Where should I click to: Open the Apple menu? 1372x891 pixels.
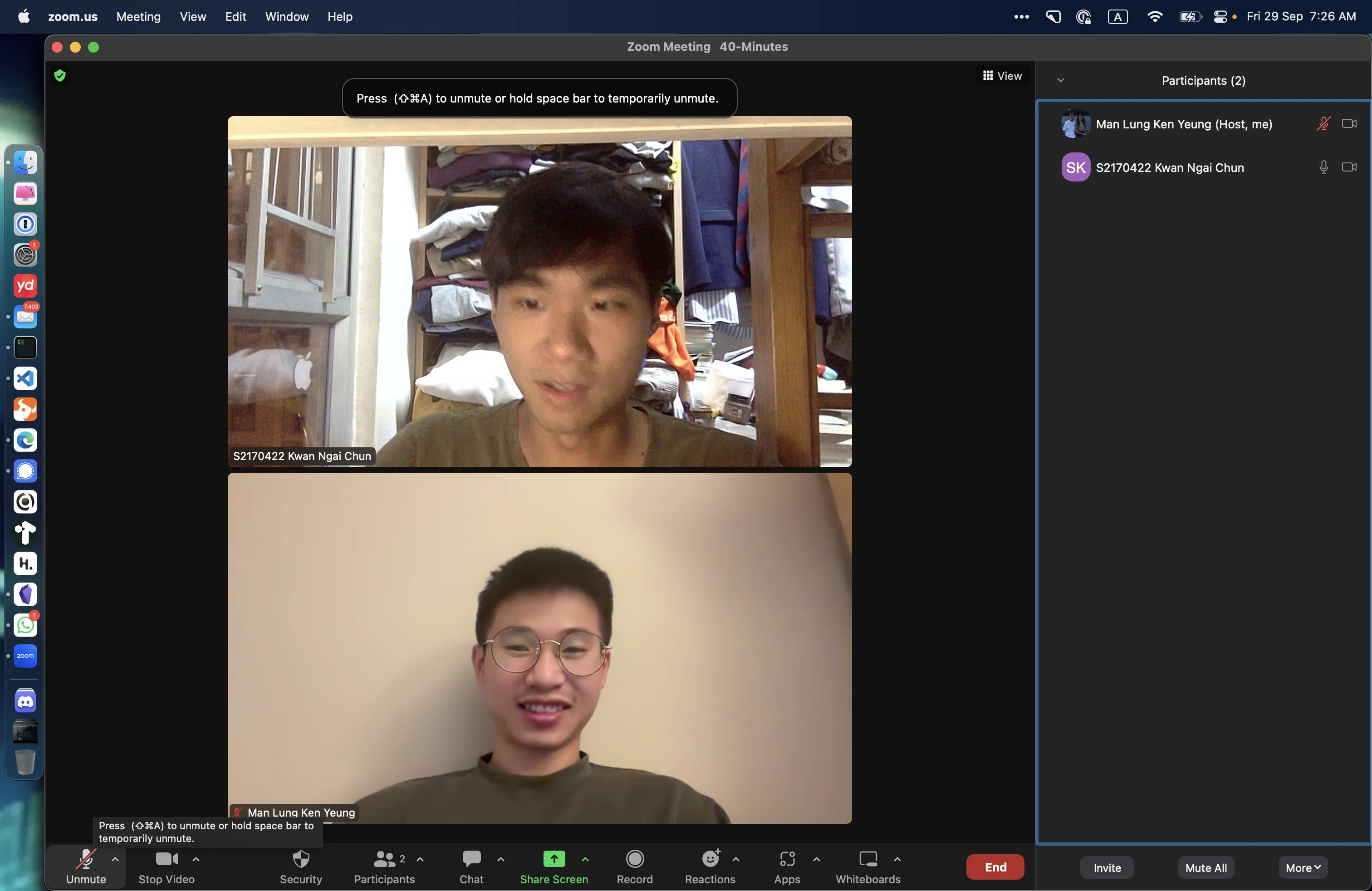point(24,17)
